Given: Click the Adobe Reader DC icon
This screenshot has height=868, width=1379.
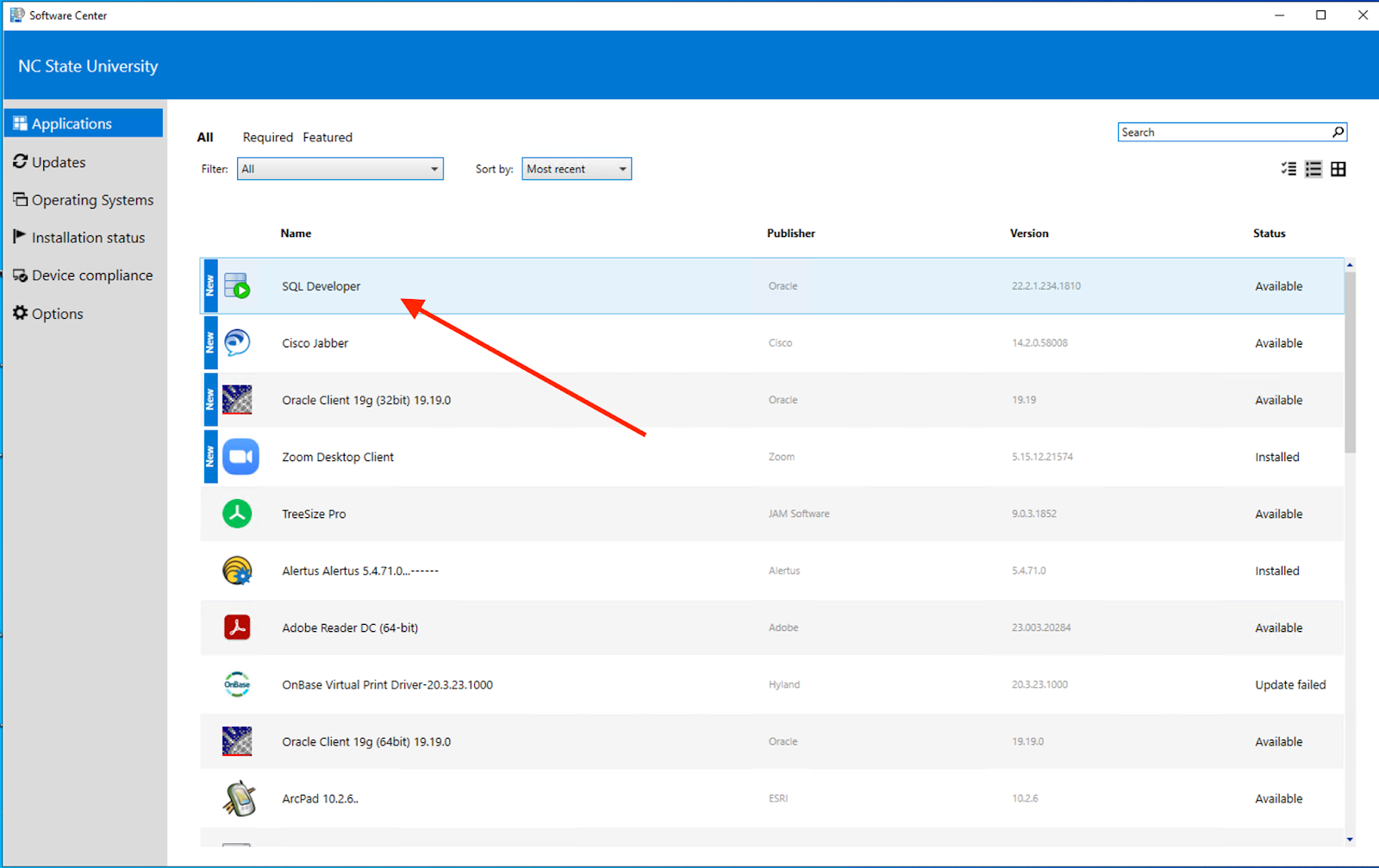Looking at the screenshot, I should [237, 628].
